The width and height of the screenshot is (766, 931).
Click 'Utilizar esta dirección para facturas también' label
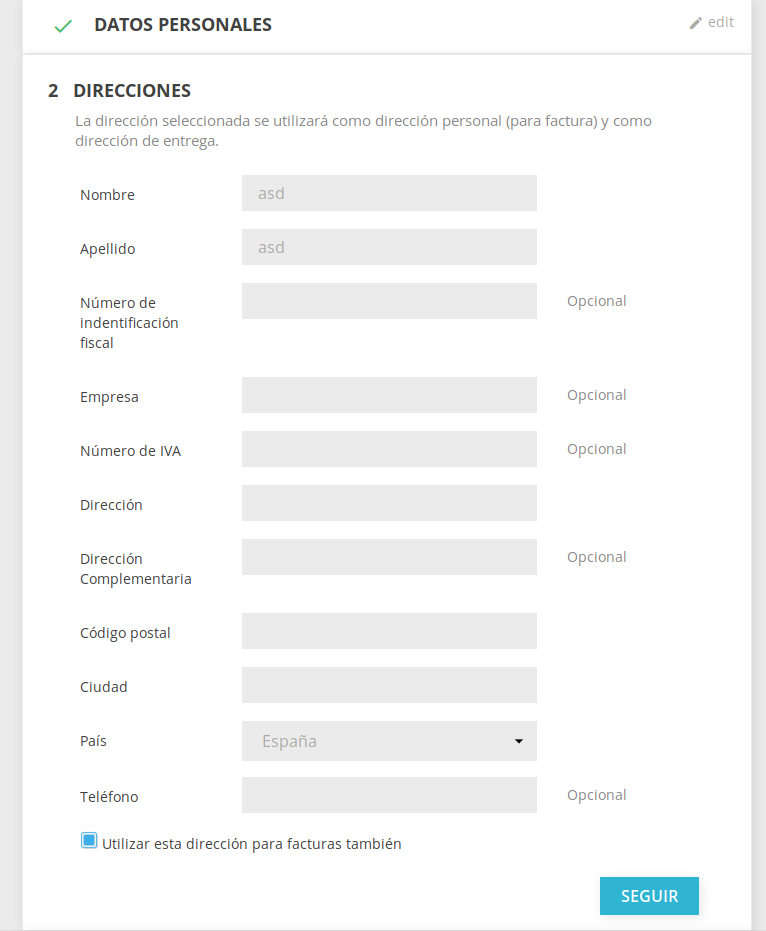tap(252, 844)
